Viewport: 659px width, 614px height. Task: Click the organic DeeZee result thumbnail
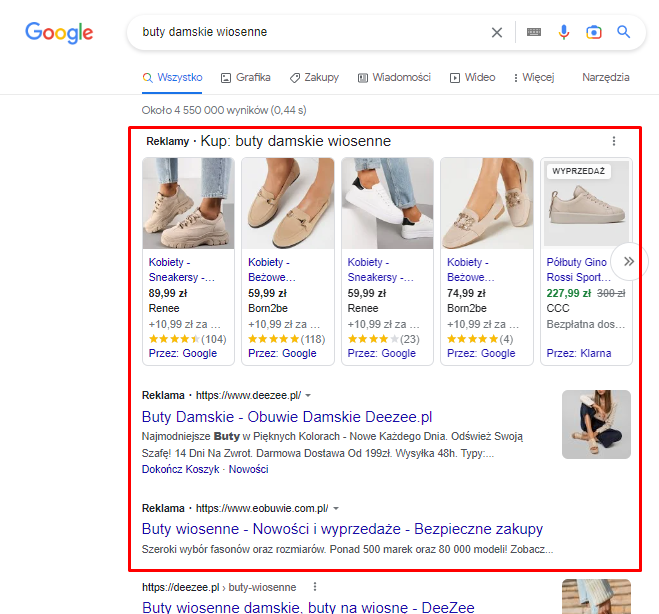tap(596, 597)
